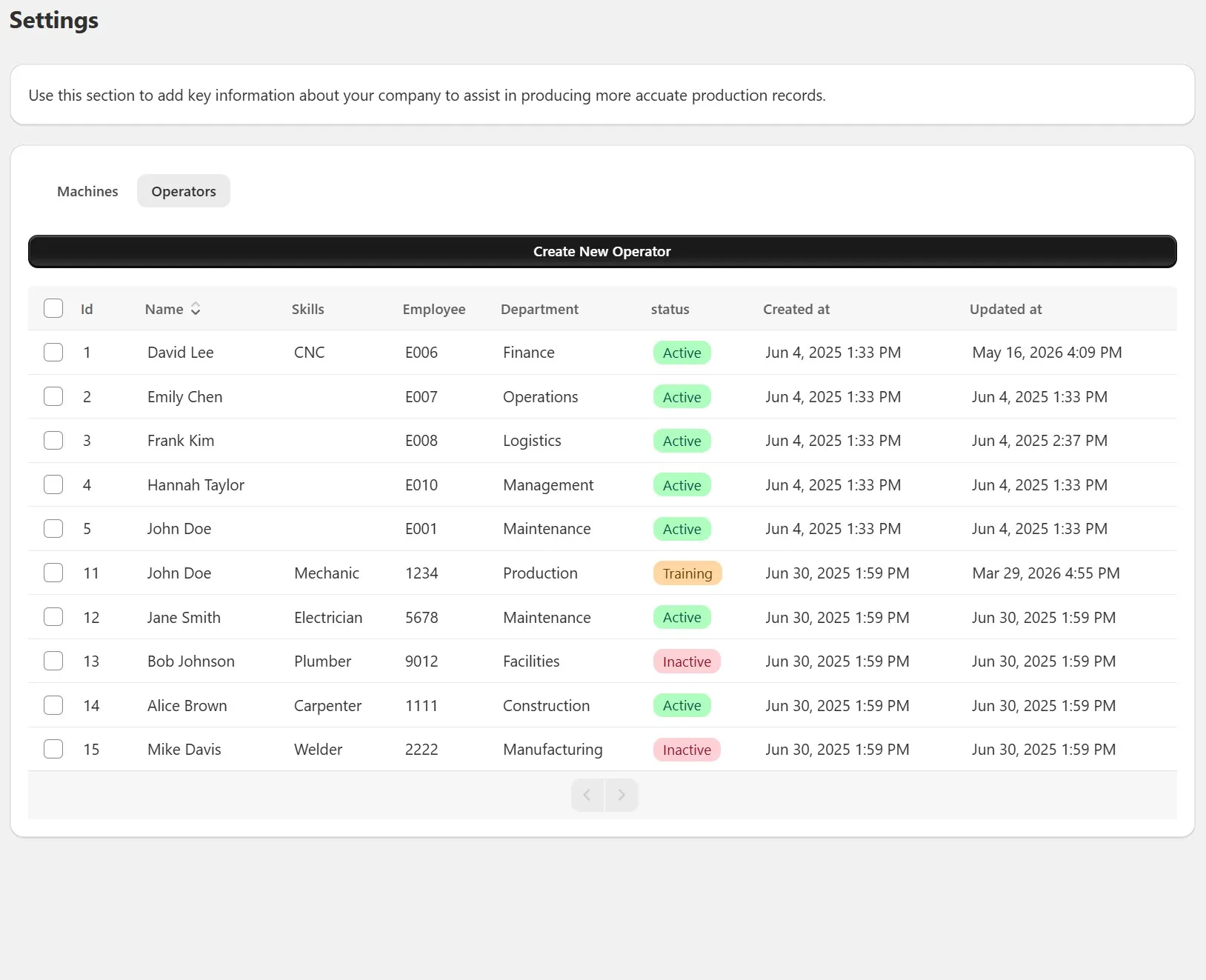
Task: Check the box for Emily Chen
Action: (53, 396)
